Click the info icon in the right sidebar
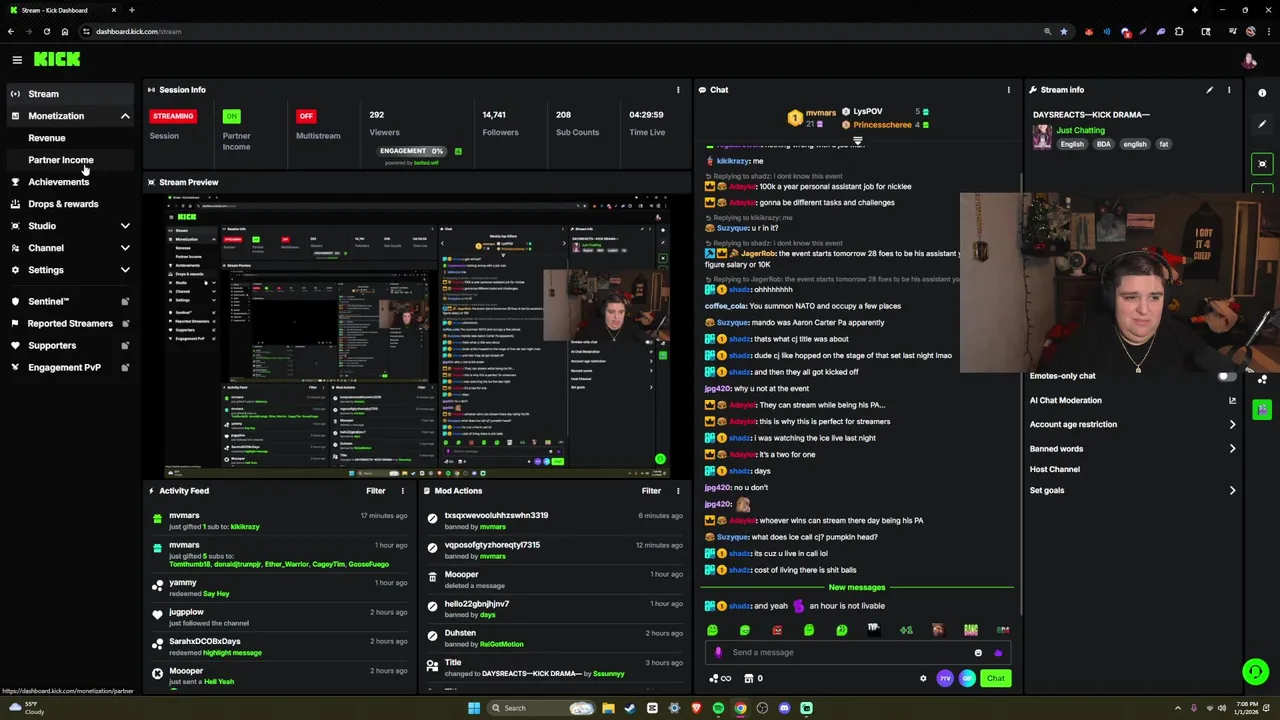The image size is (1280, 720). 1262,93
